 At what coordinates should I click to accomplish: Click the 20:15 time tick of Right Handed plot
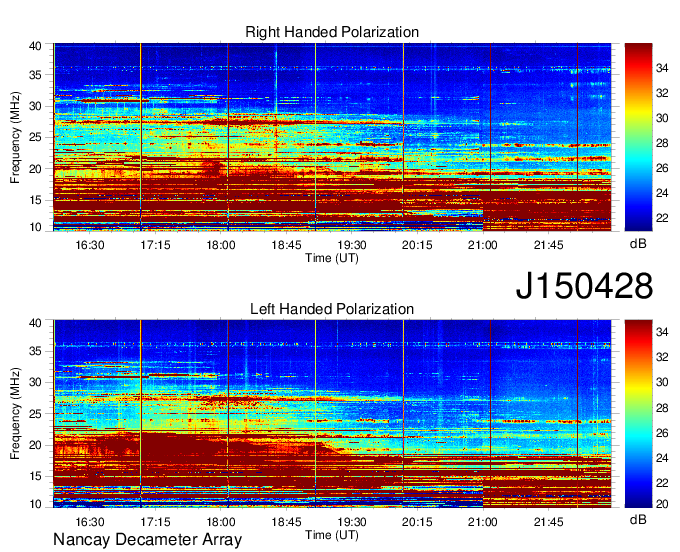coord(417,245)
